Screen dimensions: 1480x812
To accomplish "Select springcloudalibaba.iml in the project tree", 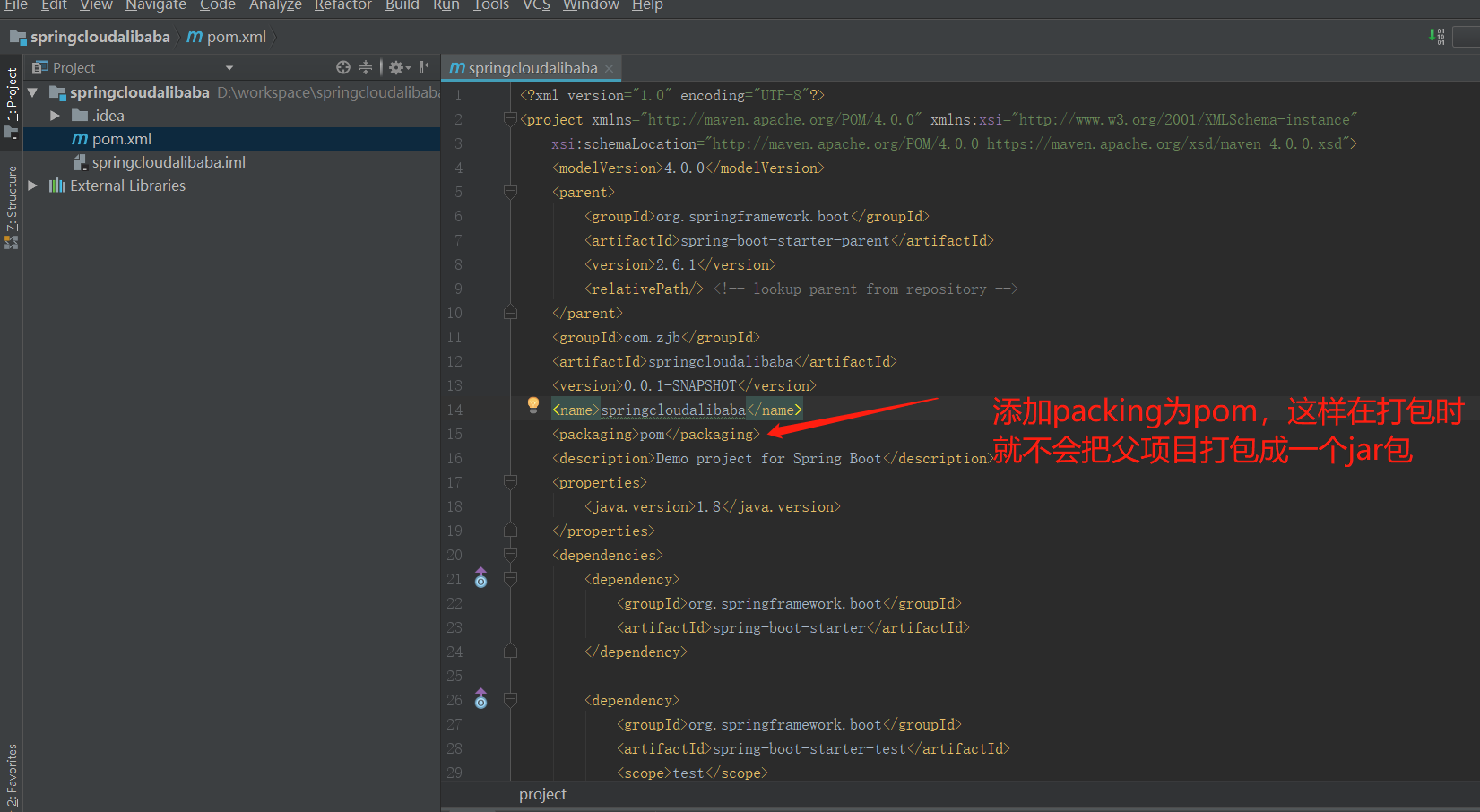I will pyautogui.click(x=168, y=162).
